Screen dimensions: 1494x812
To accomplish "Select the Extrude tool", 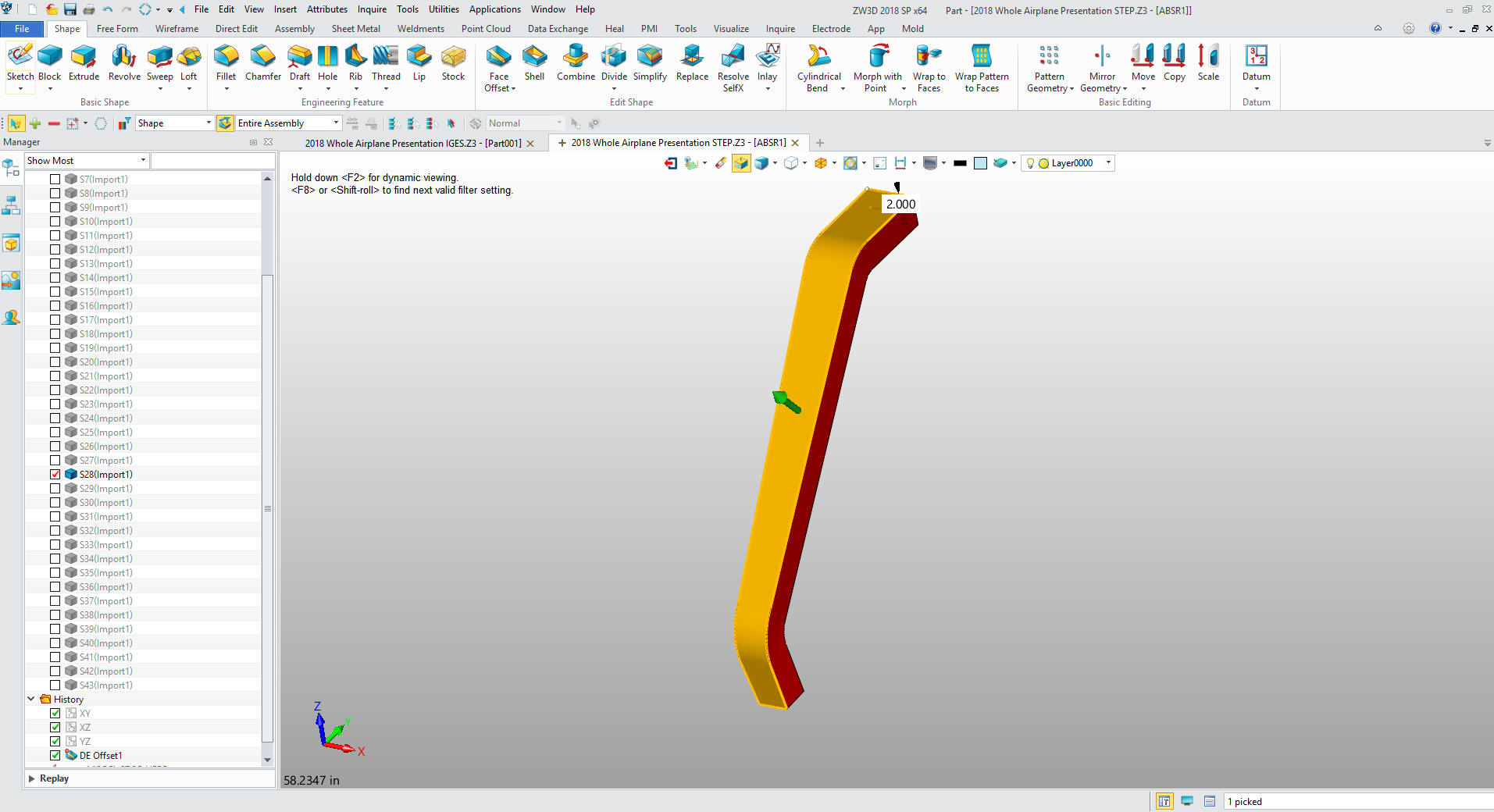I will [84, 62].
